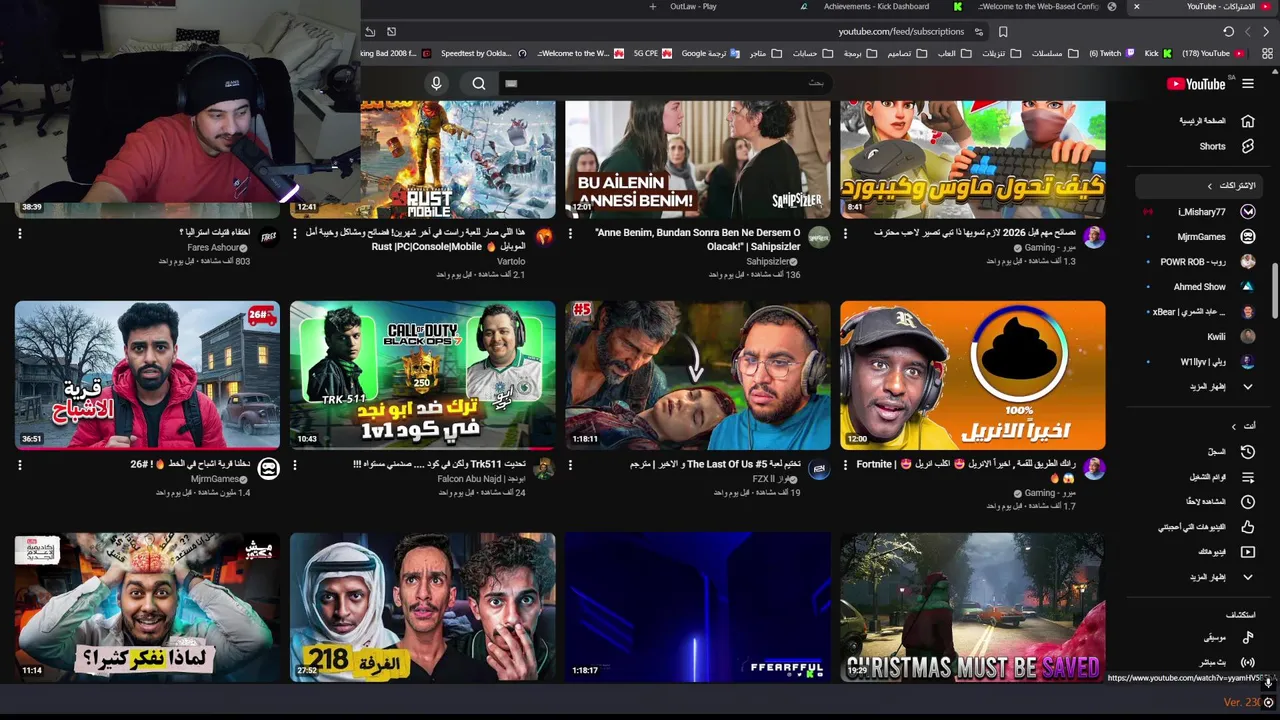Reload the page with browser refresh icon
The width and height of the screenshot is (1280, 720).
click(1228, 32)
